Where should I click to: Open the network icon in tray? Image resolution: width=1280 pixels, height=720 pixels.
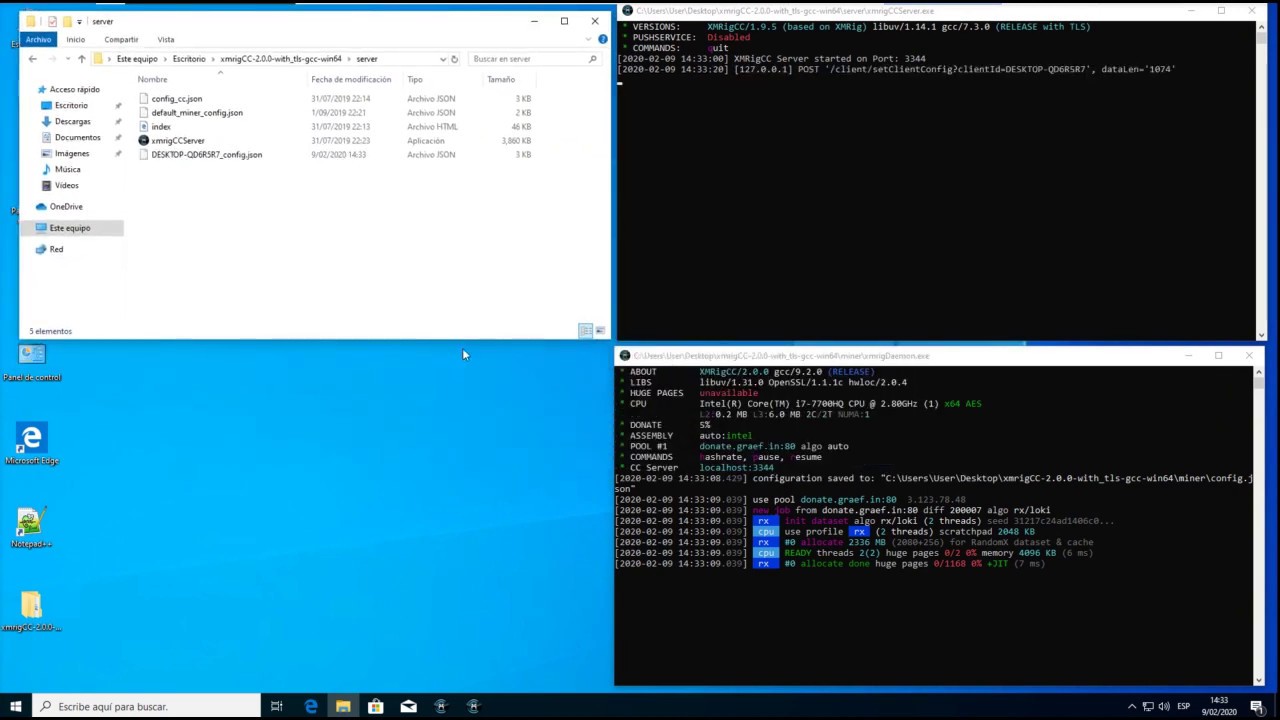click(1148, 706)
